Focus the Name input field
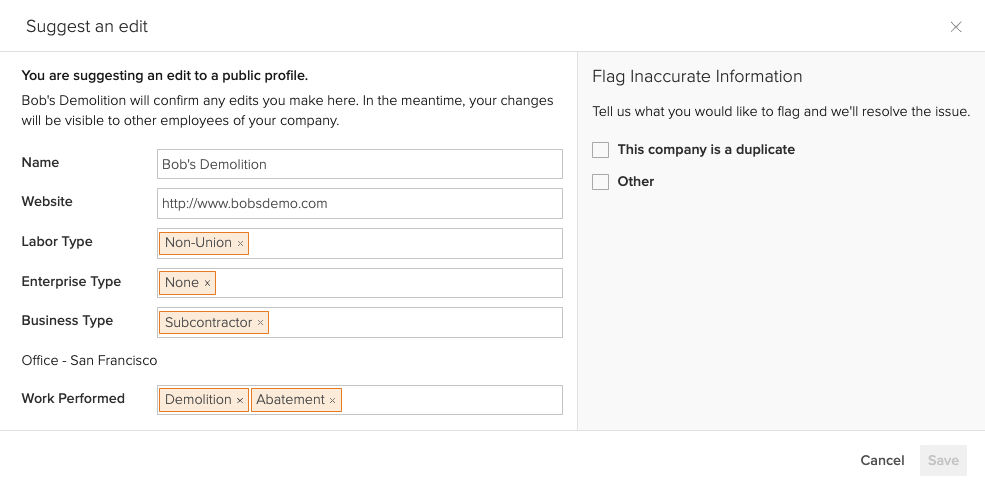 pyautogui.click(x=360, y=164)
